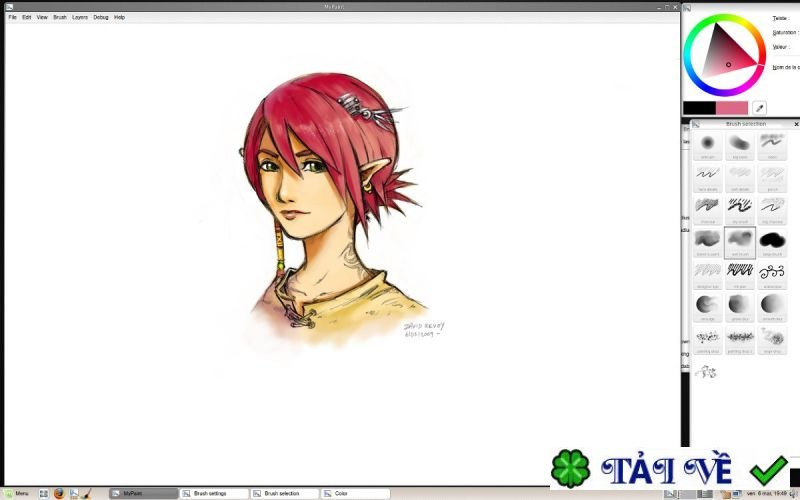Image resolution: width=800 pixels, height=500 pixels.
Task: Choose the solid black blob brush
Action: pos(772,242)
